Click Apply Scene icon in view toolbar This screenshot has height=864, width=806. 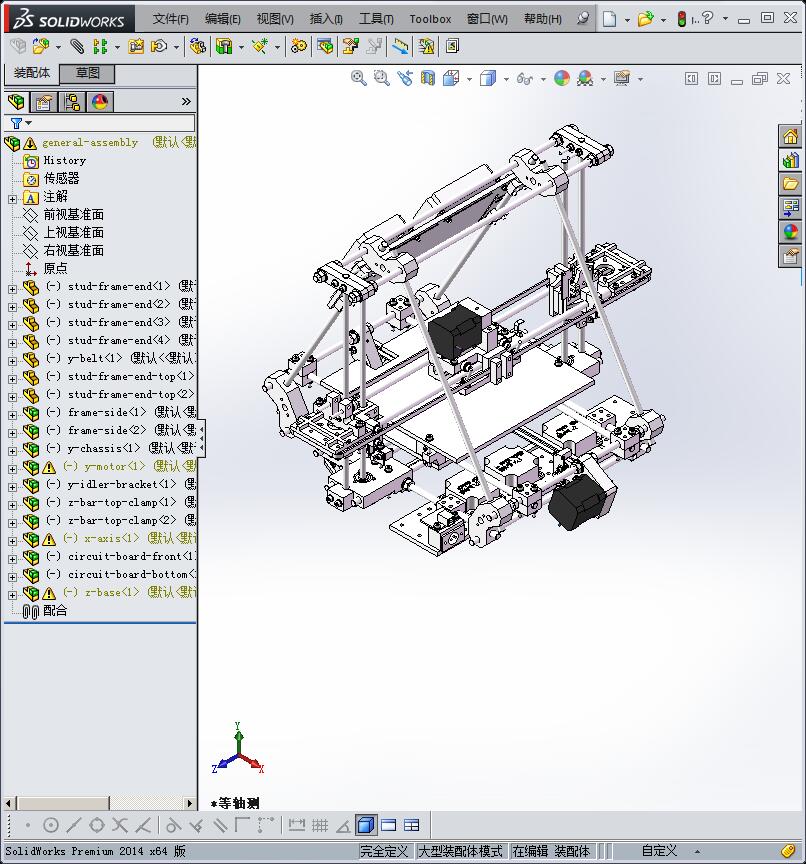[x=585, y=78]
